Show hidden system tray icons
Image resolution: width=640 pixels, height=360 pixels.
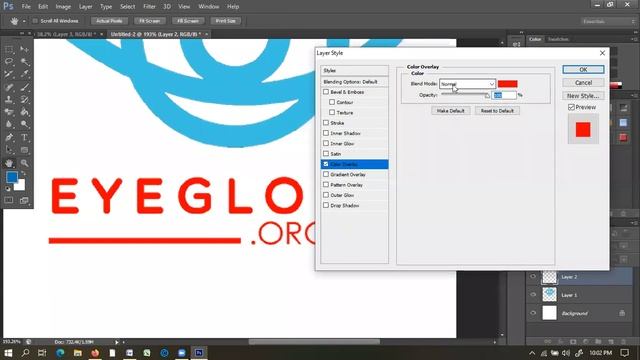[532, 353]
